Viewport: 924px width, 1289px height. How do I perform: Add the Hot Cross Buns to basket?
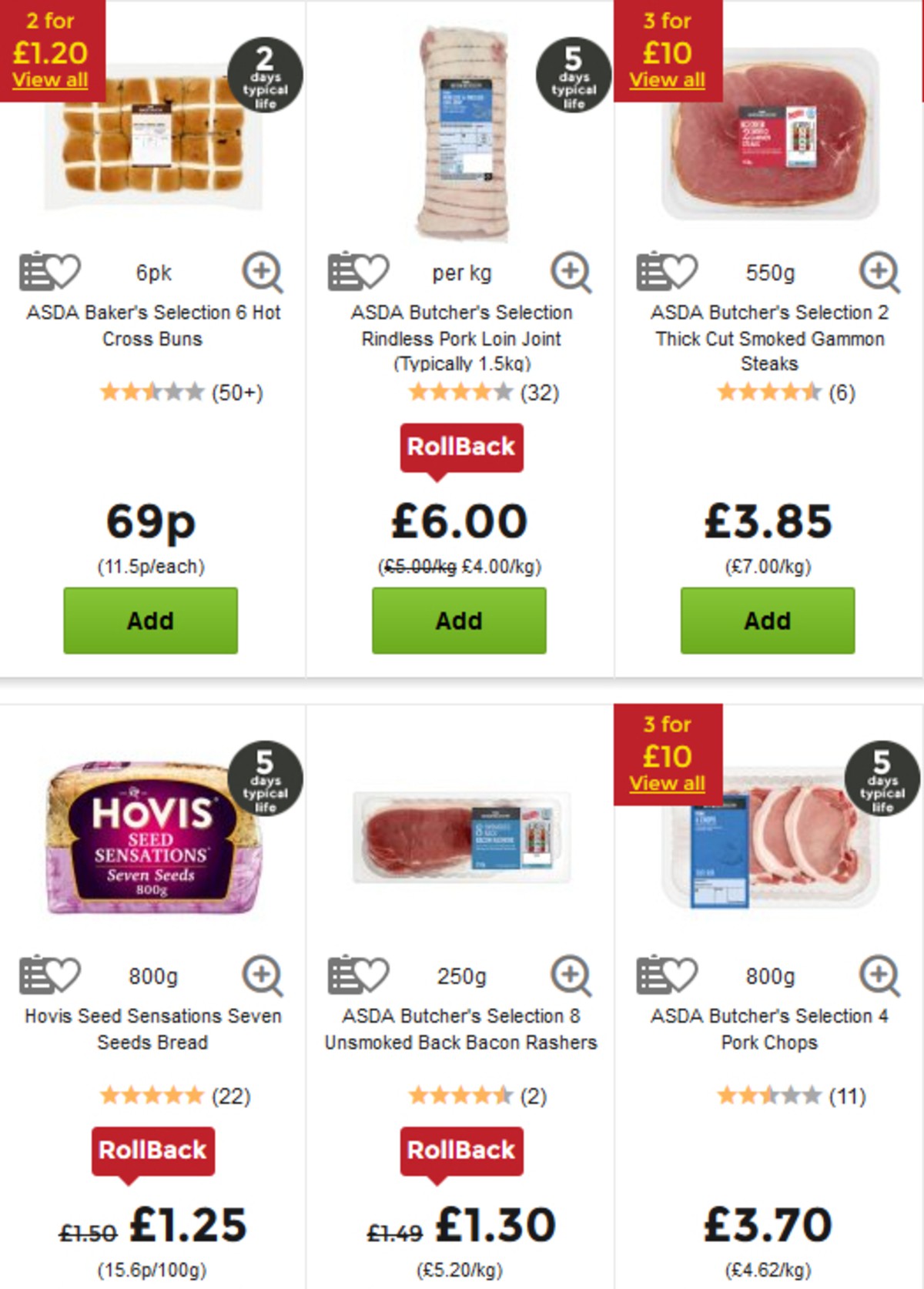[x=151, y=619]
